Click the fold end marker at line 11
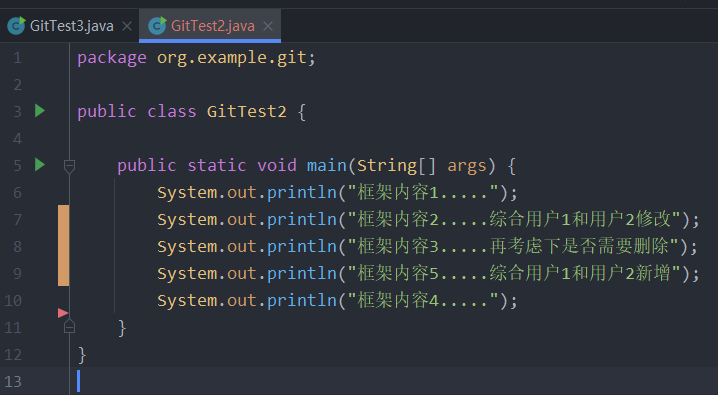 pyautogui.click(x=69, y=326)
